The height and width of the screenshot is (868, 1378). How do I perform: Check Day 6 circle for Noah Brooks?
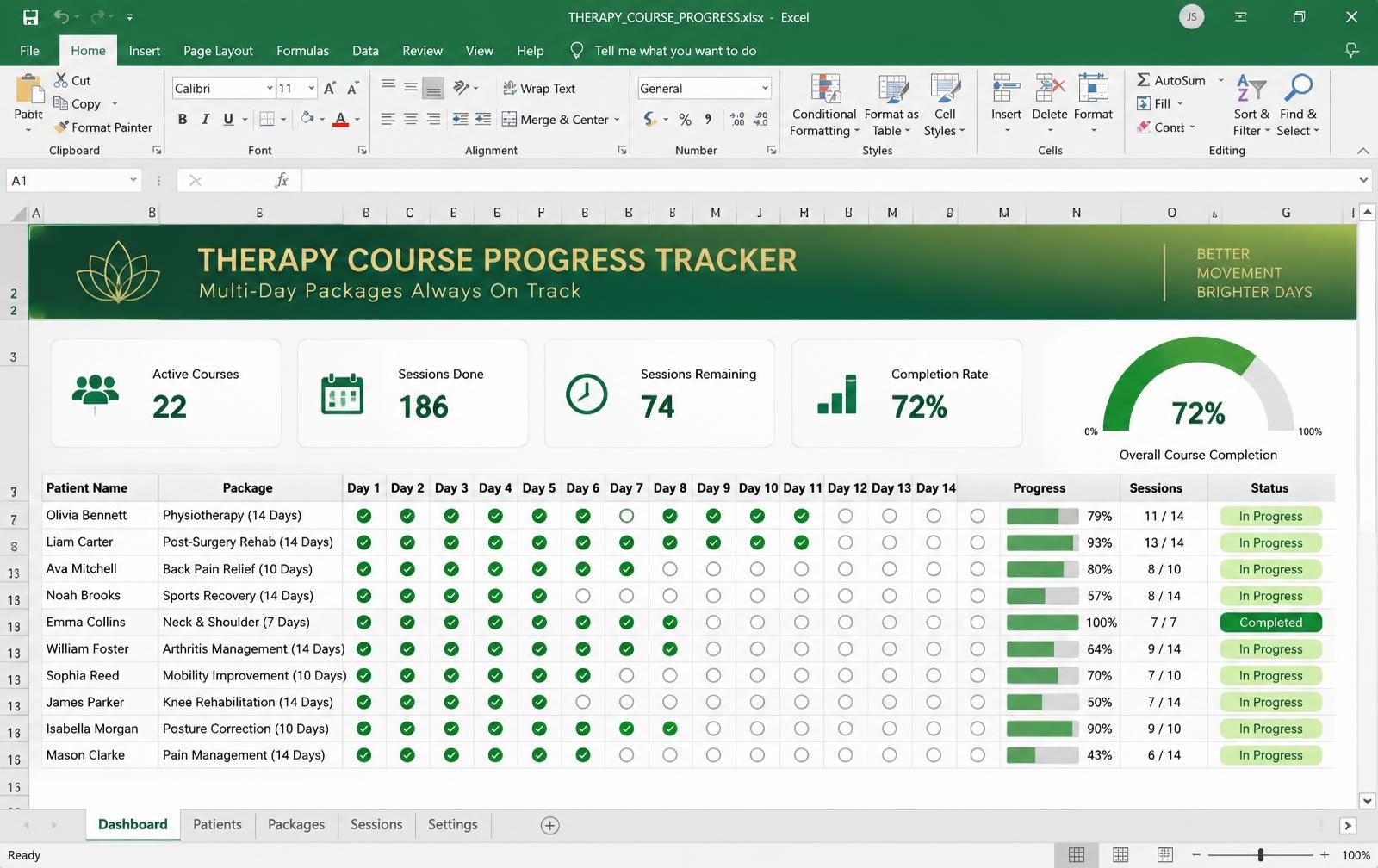[583, 596]
